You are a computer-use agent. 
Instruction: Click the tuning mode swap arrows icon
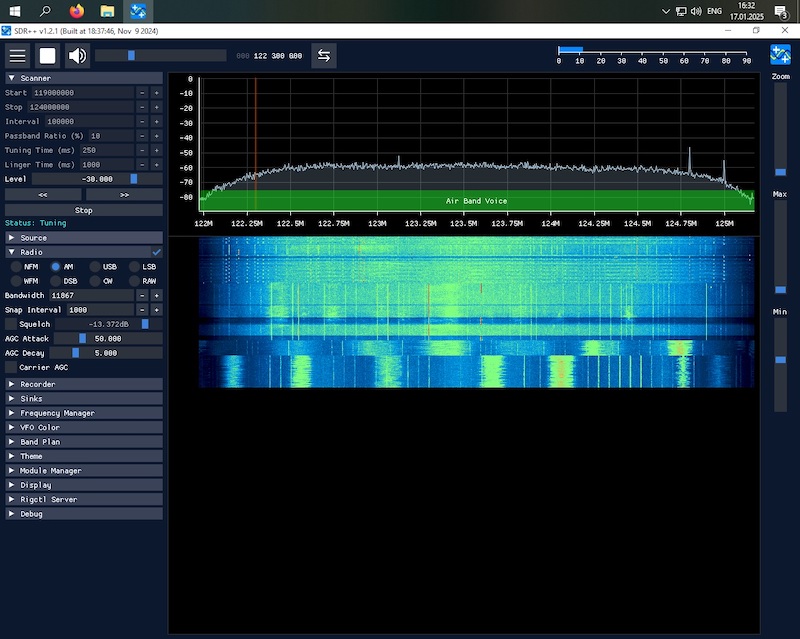click(x=324, y=56)
